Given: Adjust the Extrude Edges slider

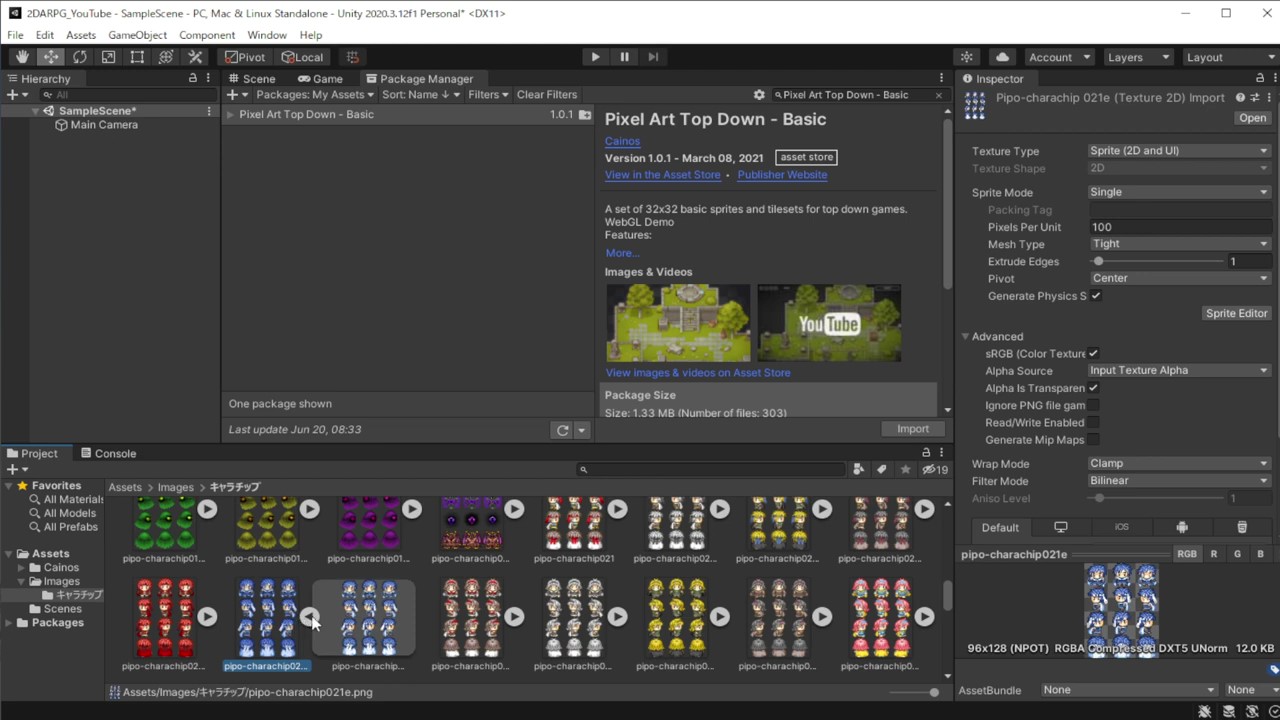Looking at the screenshot, I should [x=1158, y=261].
